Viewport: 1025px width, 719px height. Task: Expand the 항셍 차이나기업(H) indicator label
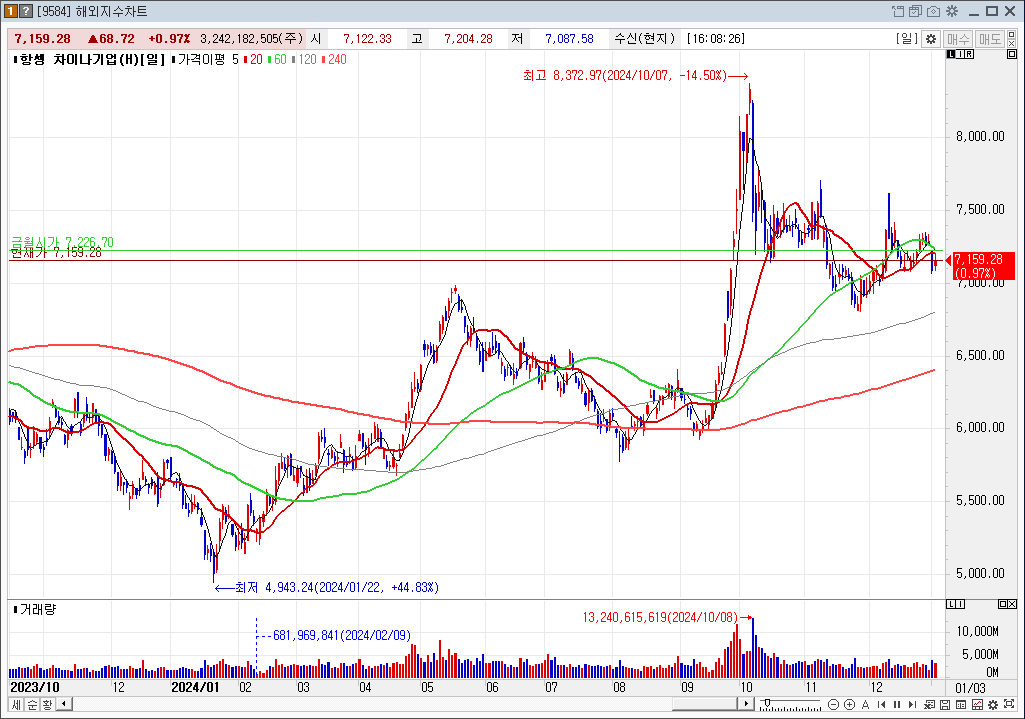(x=87, y=60)
